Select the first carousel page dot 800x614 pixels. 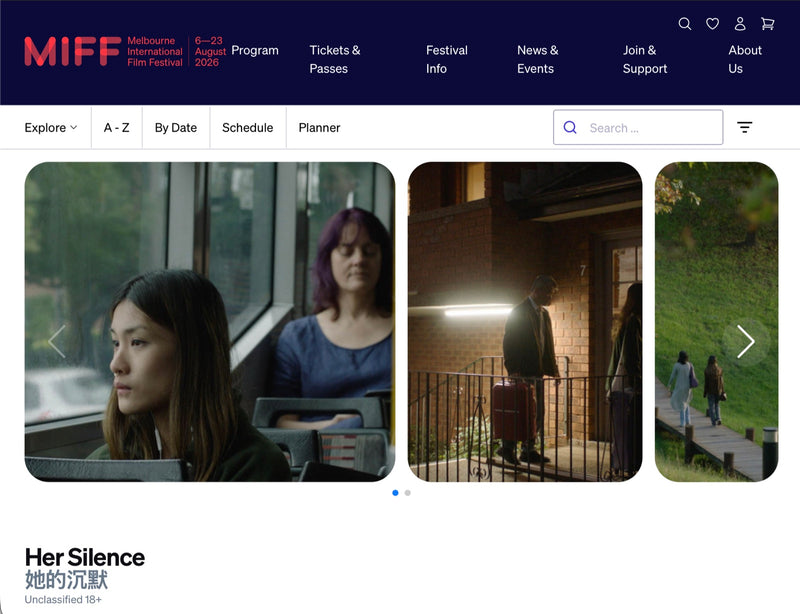(x=395, y=493)
